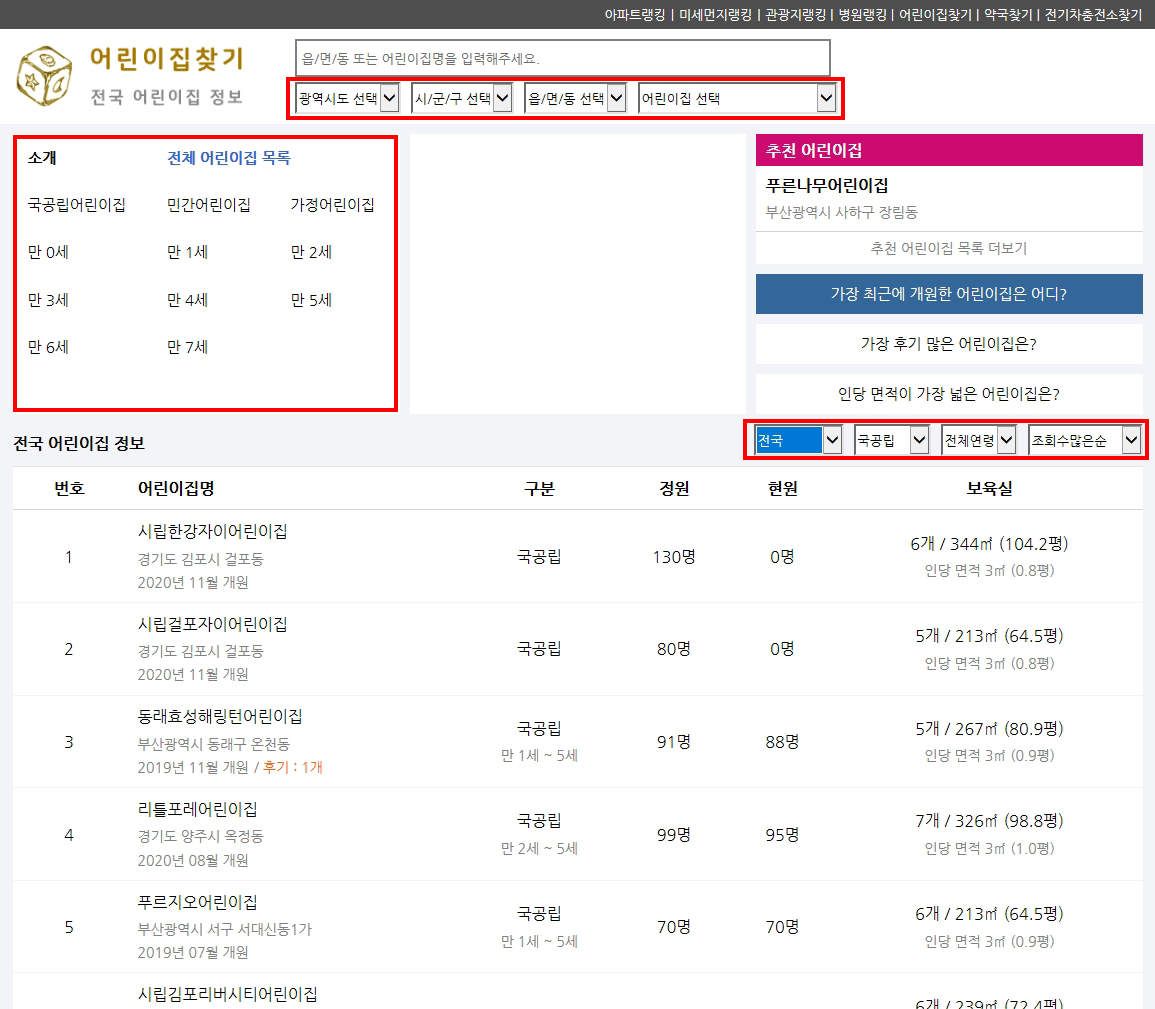
Task: Click 부산광역시 서구 서대신동1가 address text
Action: (x=225, y=929)
